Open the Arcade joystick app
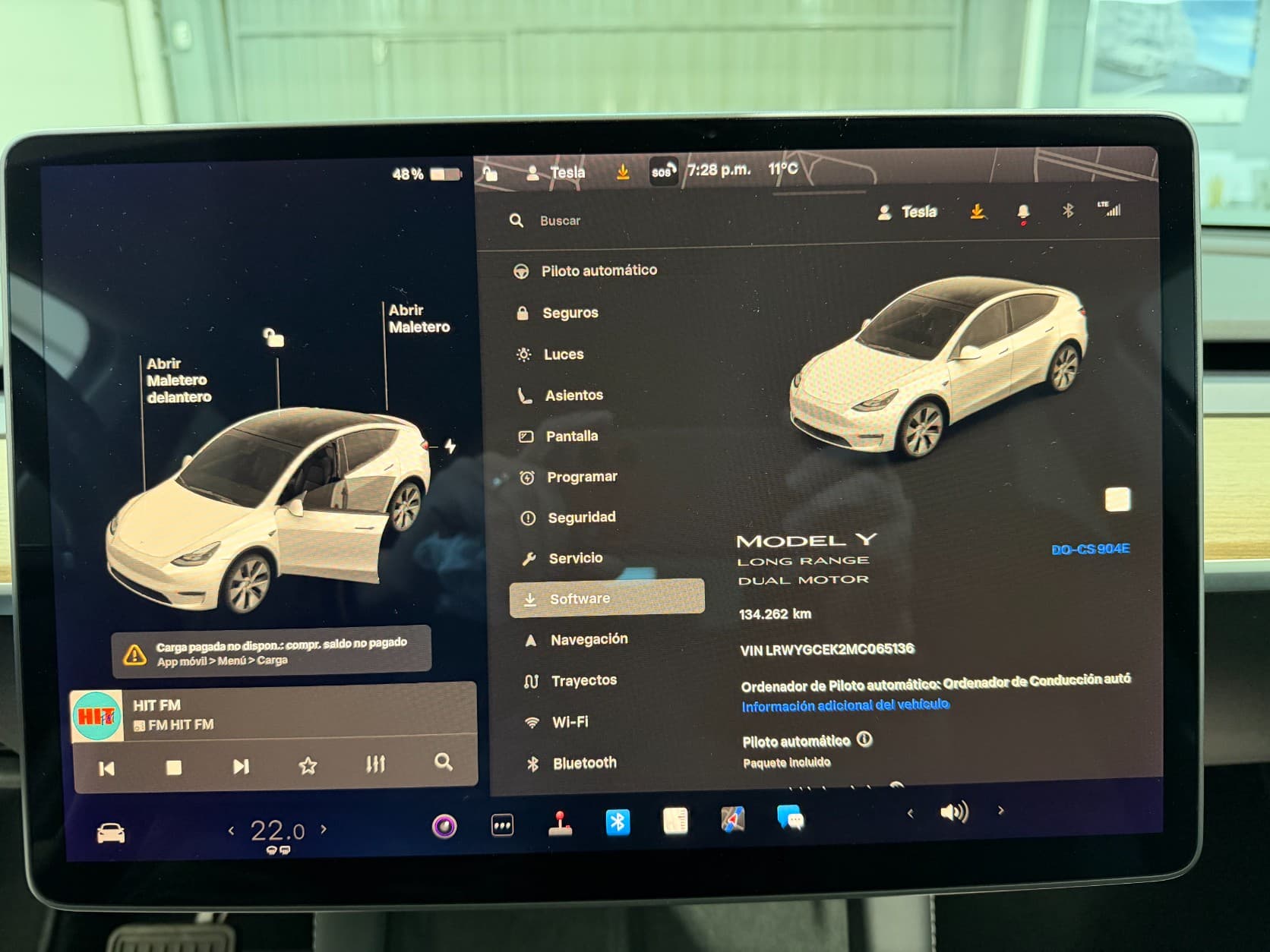Screen dimensions: 1270x952 click(x=561, y=824)
